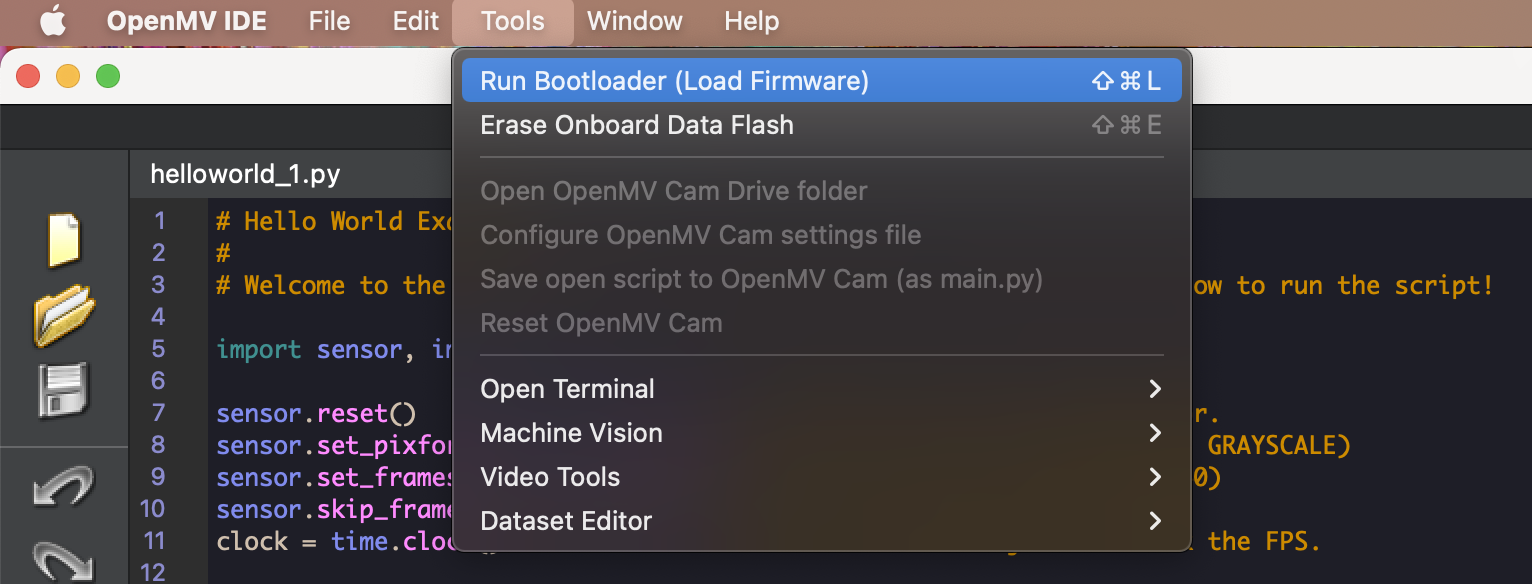Select the helloworld_1.py document tab

pos(245,174)
